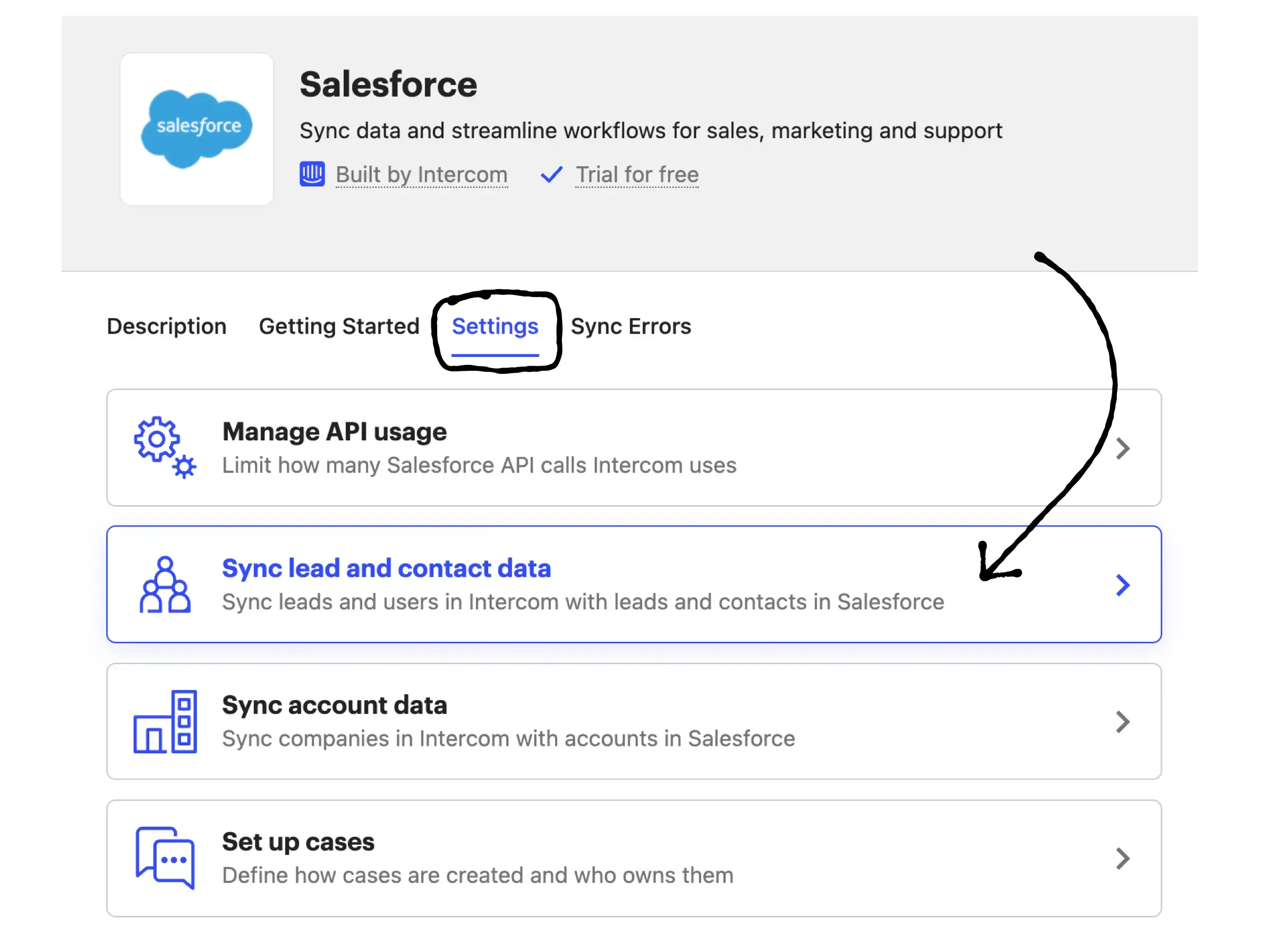Select the Settings tab
1263x952 pixels.
[494, 326]
